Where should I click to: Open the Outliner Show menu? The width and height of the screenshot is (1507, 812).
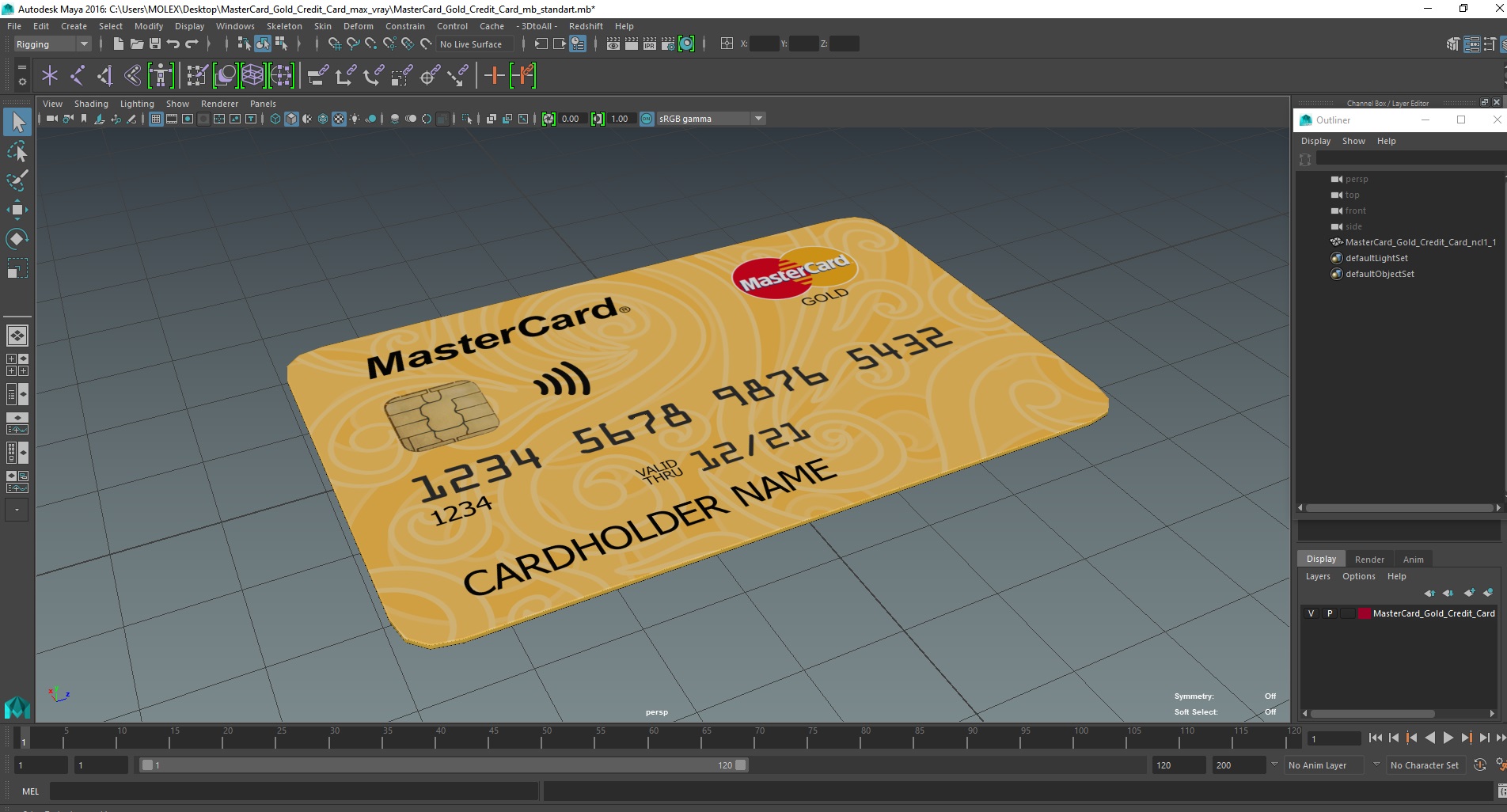tap(1353, 141)
